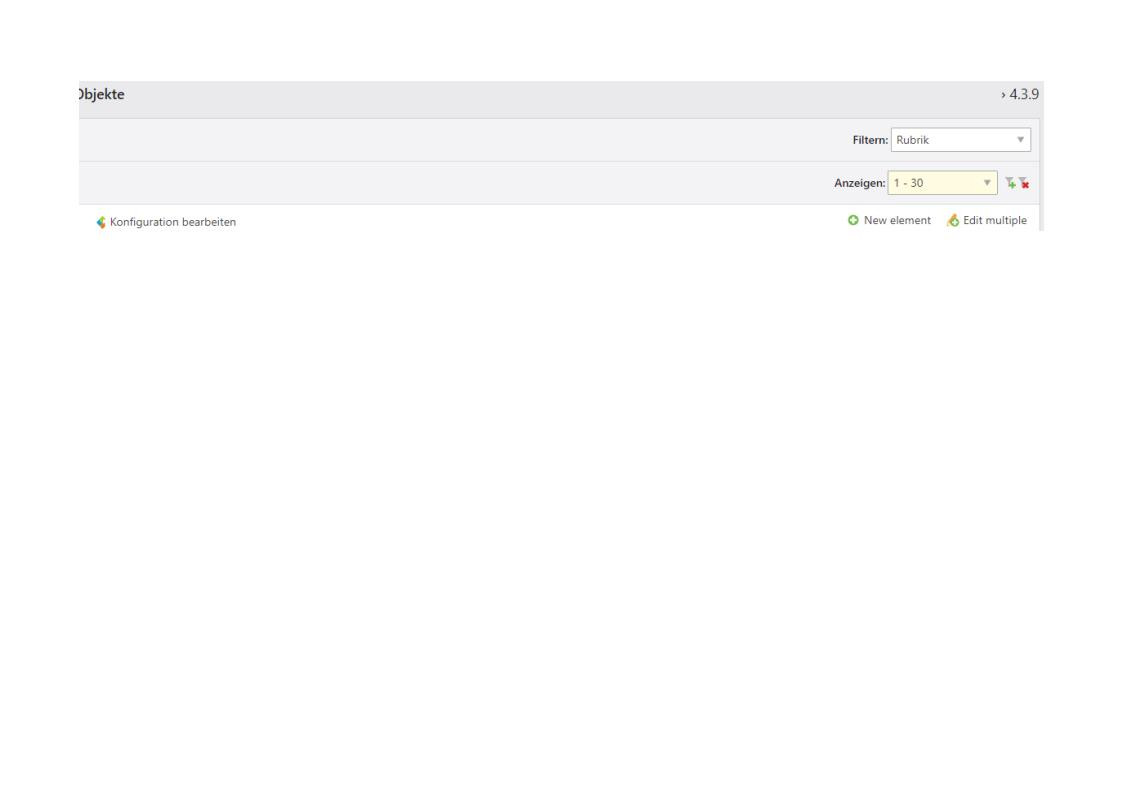Viewport: 1122px width, 793px height.
Task: Click the Filtern label
Action: click(866, 141)
